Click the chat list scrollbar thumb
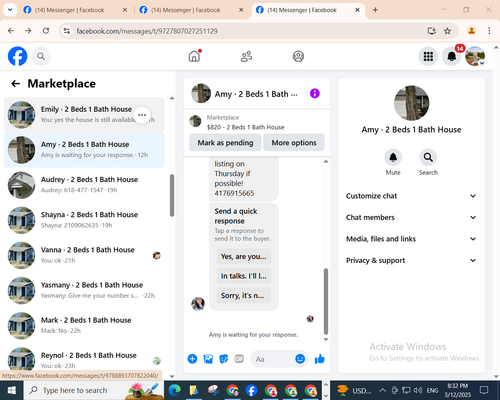The height and width of the screenshot is (400, 500). 172,195
